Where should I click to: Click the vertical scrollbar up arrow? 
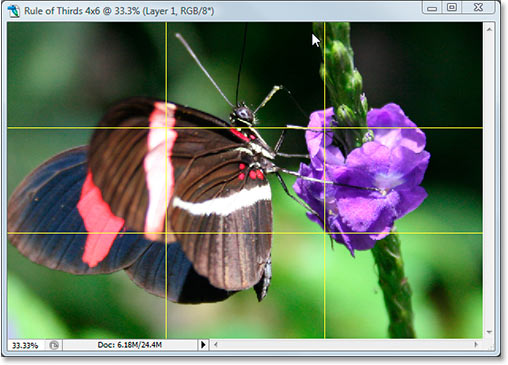[x=489, y=30]
